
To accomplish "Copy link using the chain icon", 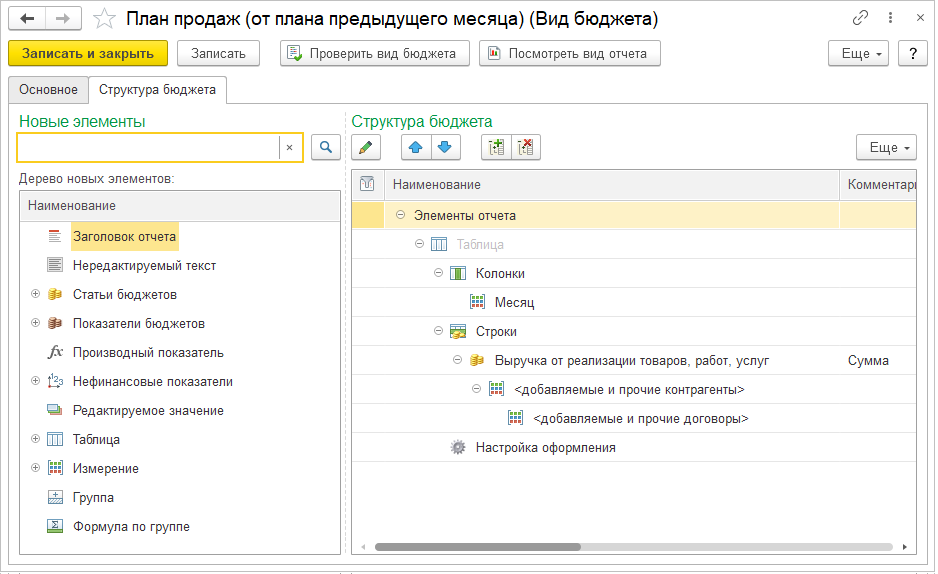I will [x=860, y=19].
